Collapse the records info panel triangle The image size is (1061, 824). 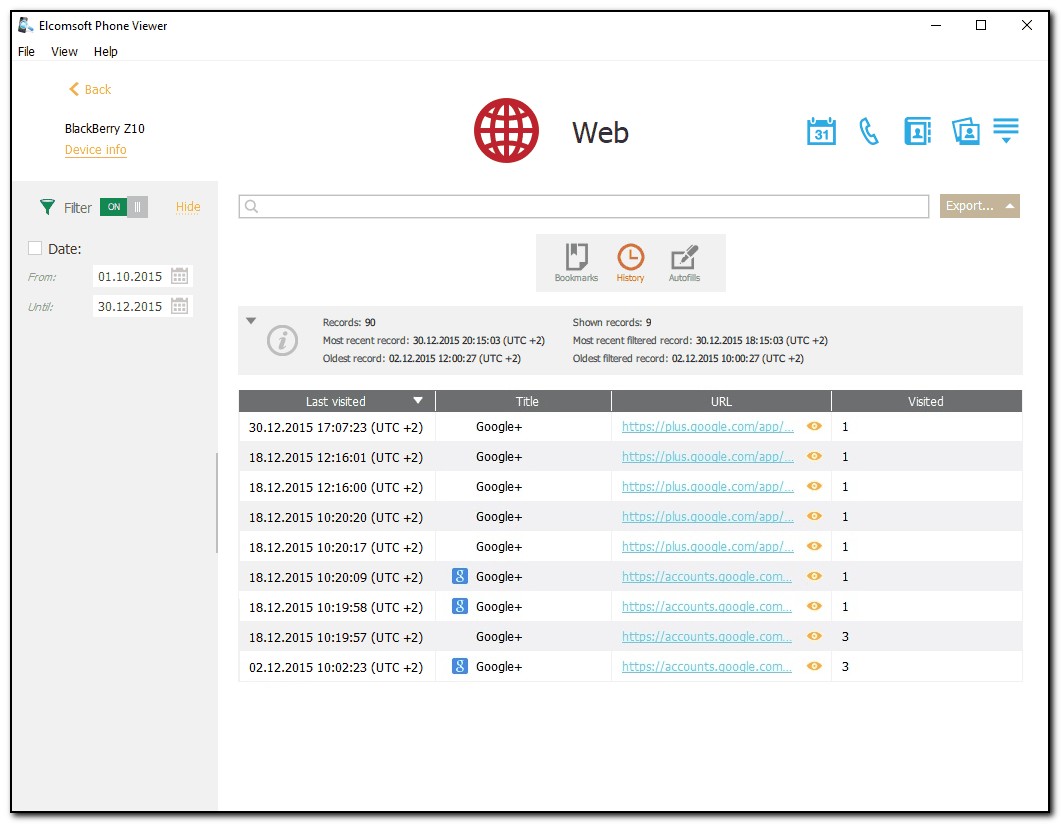(251, 321)
